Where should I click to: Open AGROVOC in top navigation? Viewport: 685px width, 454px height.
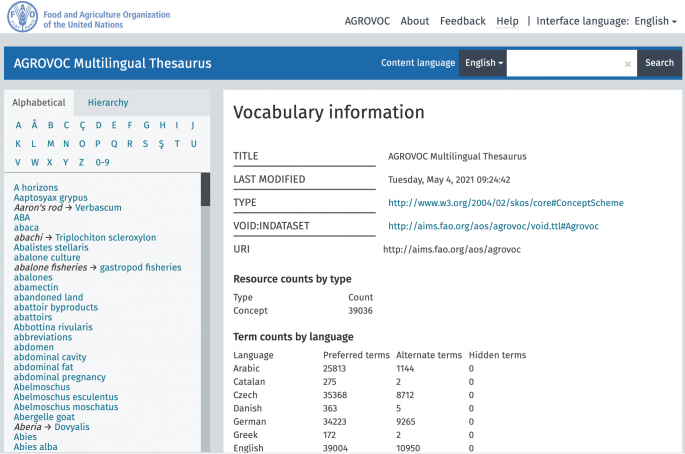tap(367, 21)
